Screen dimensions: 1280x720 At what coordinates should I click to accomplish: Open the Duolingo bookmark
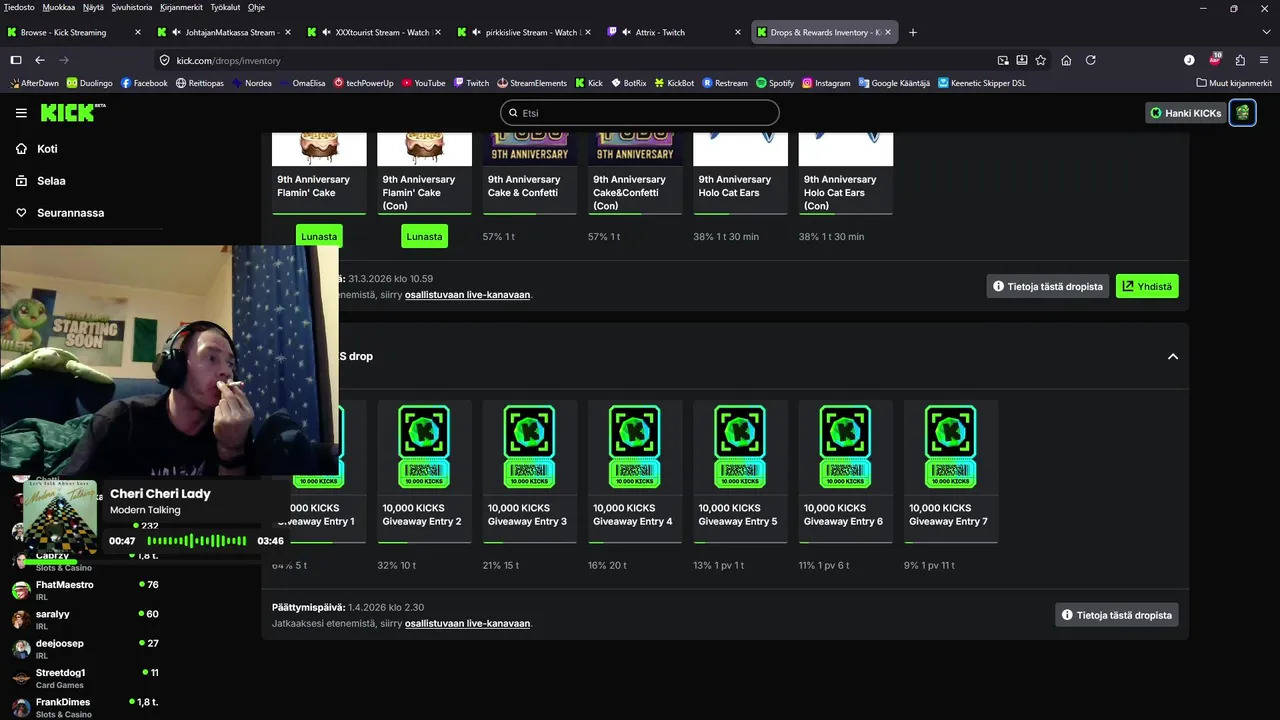click(90, 83)
